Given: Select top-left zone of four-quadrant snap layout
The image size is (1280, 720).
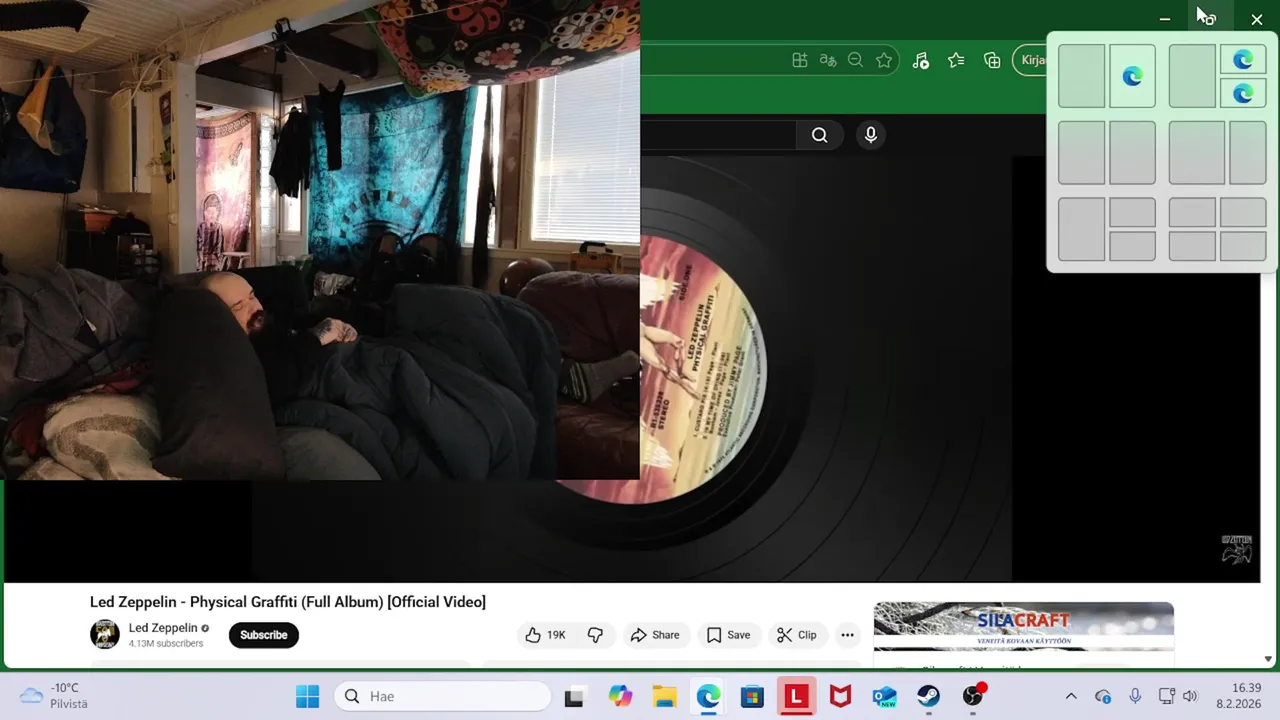Looking at the screenshot, I should tap(1192, 212).
